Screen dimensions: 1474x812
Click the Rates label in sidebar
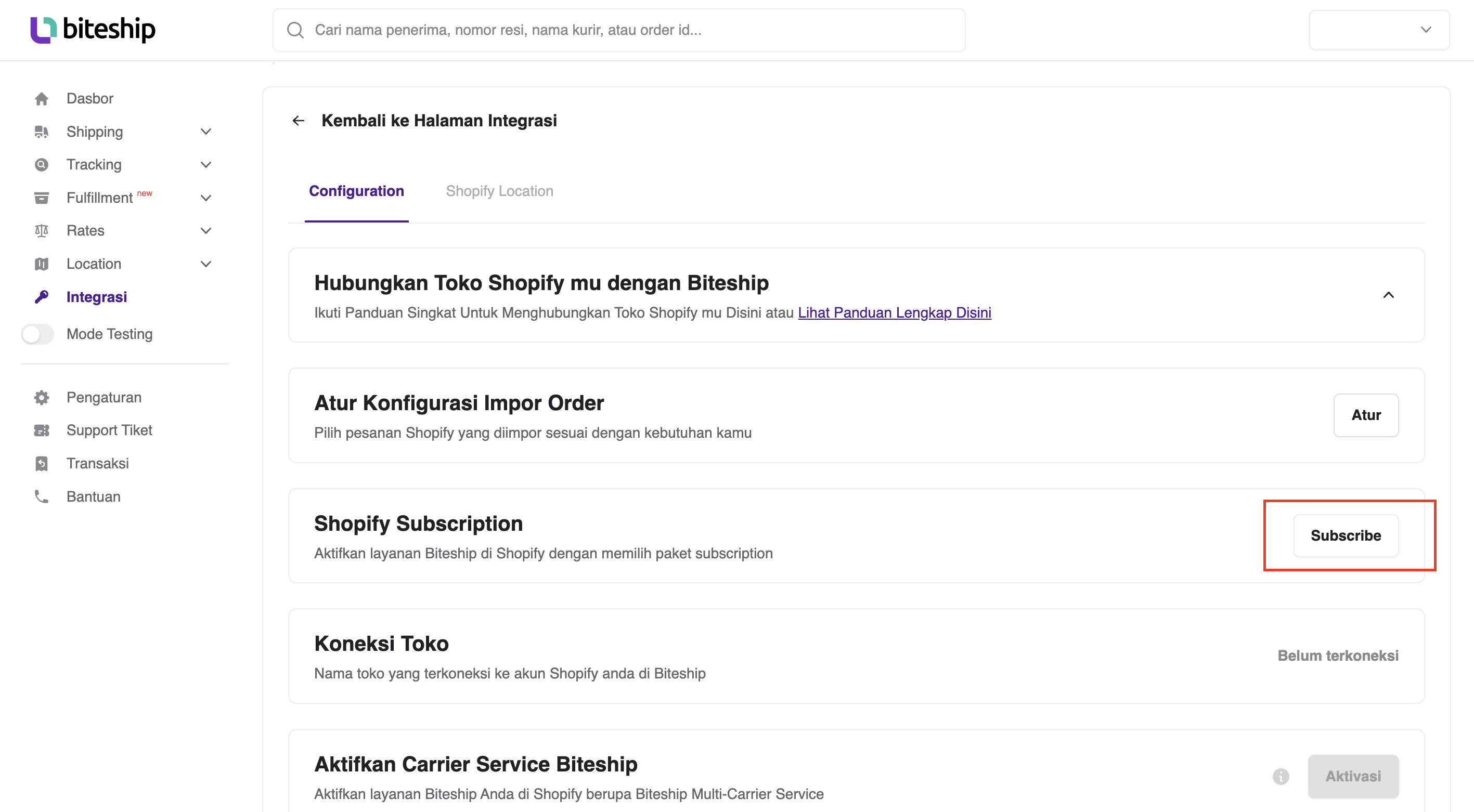(x=85, y=230)
